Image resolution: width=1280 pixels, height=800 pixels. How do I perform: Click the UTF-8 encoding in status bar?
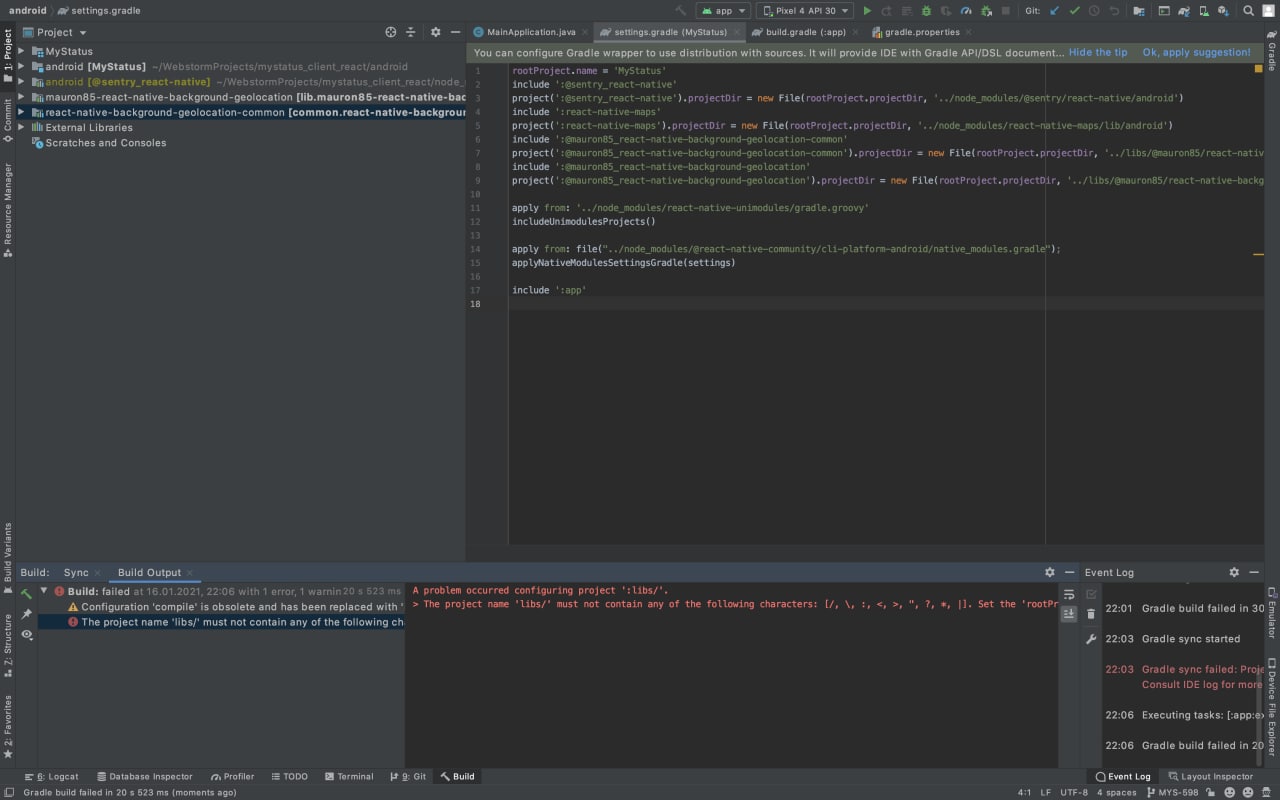click(1074, 792)
